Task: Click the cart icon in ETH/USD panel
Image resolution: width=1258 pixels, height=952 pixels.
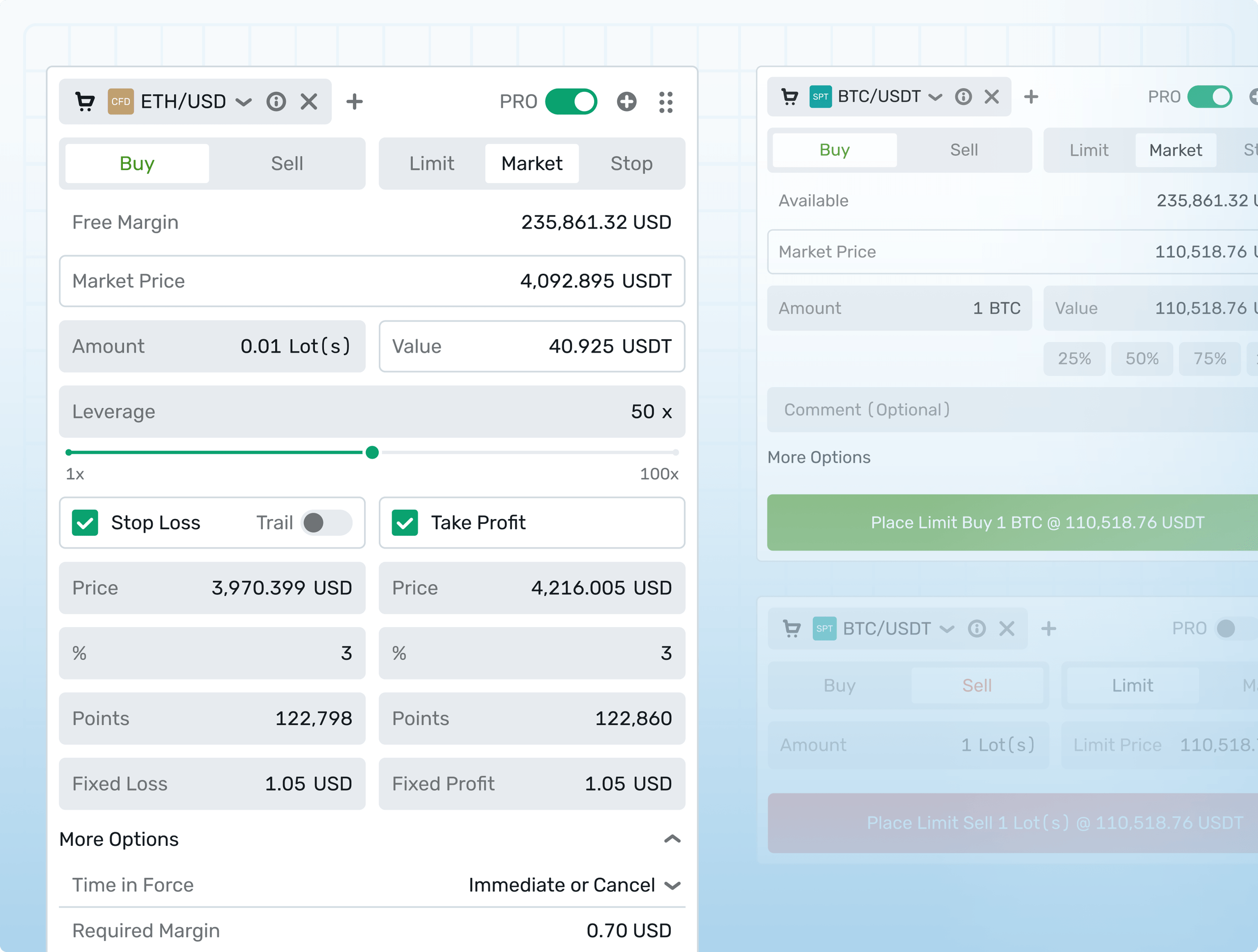Action: [86, 102]
